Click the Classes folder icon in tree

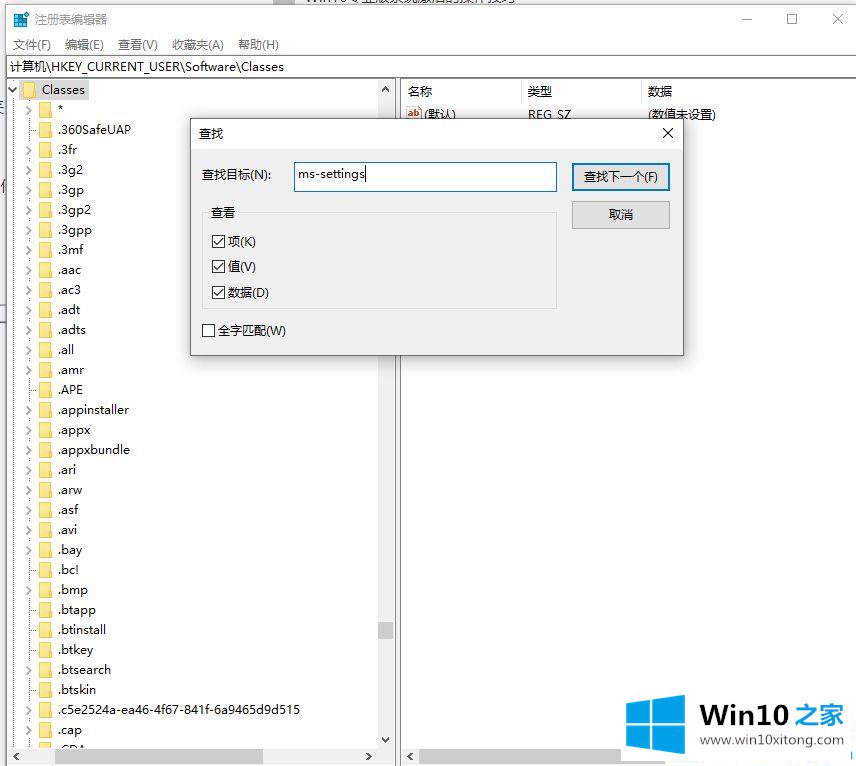29,90
